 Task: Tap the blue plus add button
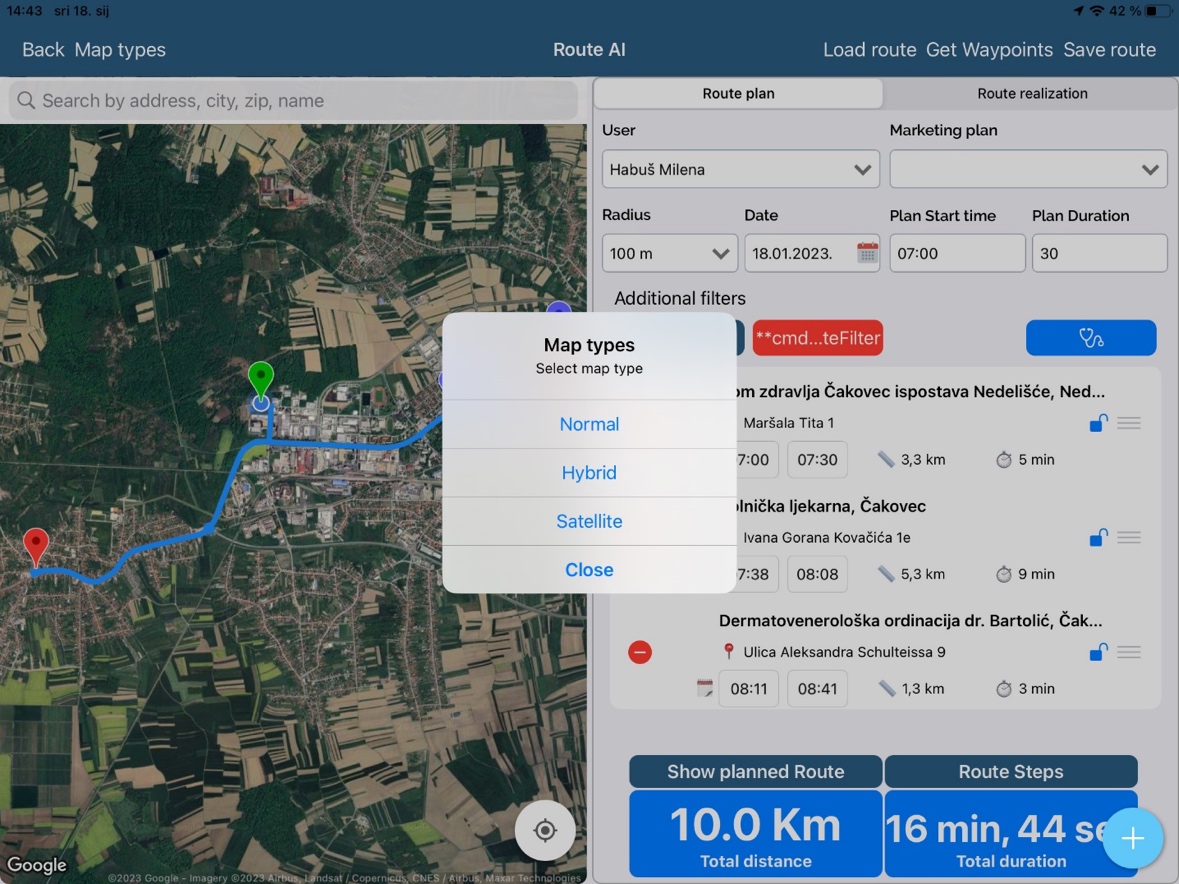[x=1132, y=838]
